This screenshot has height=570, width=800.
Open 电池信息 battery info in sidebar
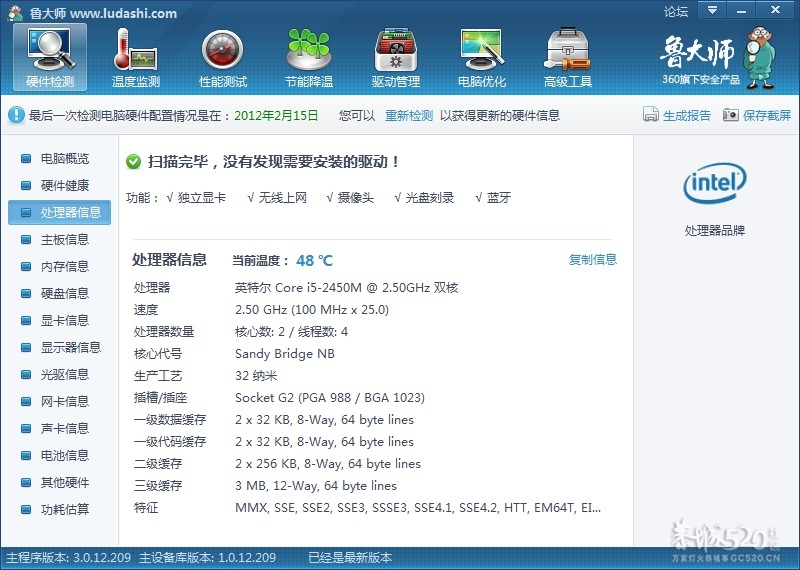tap(64, 456)
